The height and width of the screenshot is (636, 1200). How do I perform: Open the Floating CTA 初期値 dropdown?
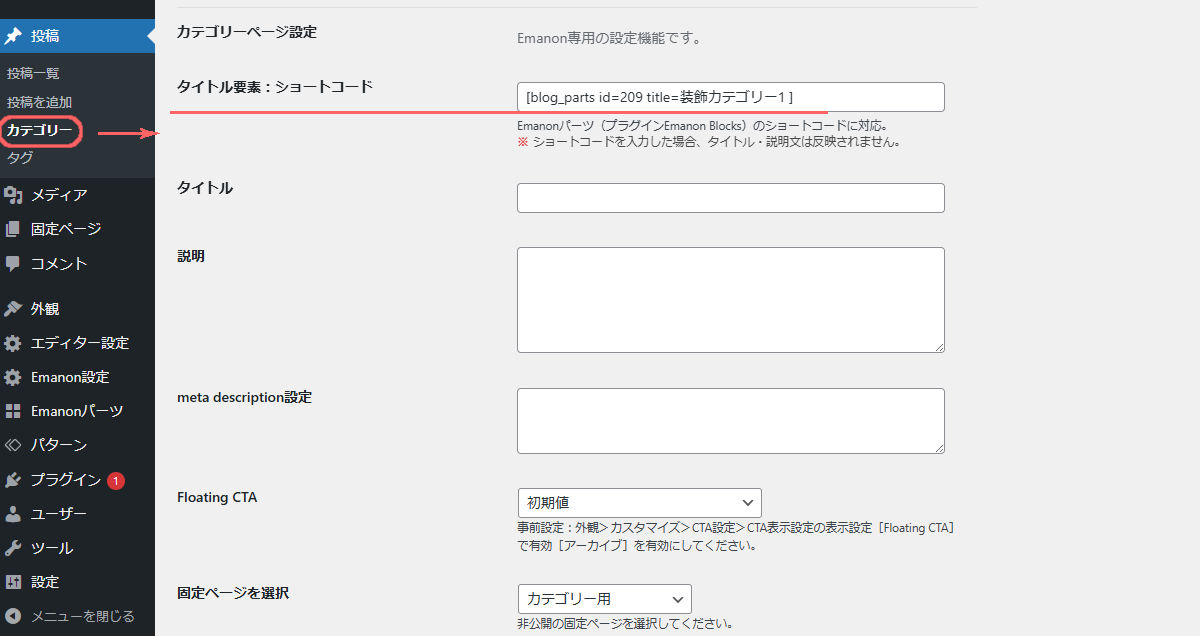click(x=639, y=503)
